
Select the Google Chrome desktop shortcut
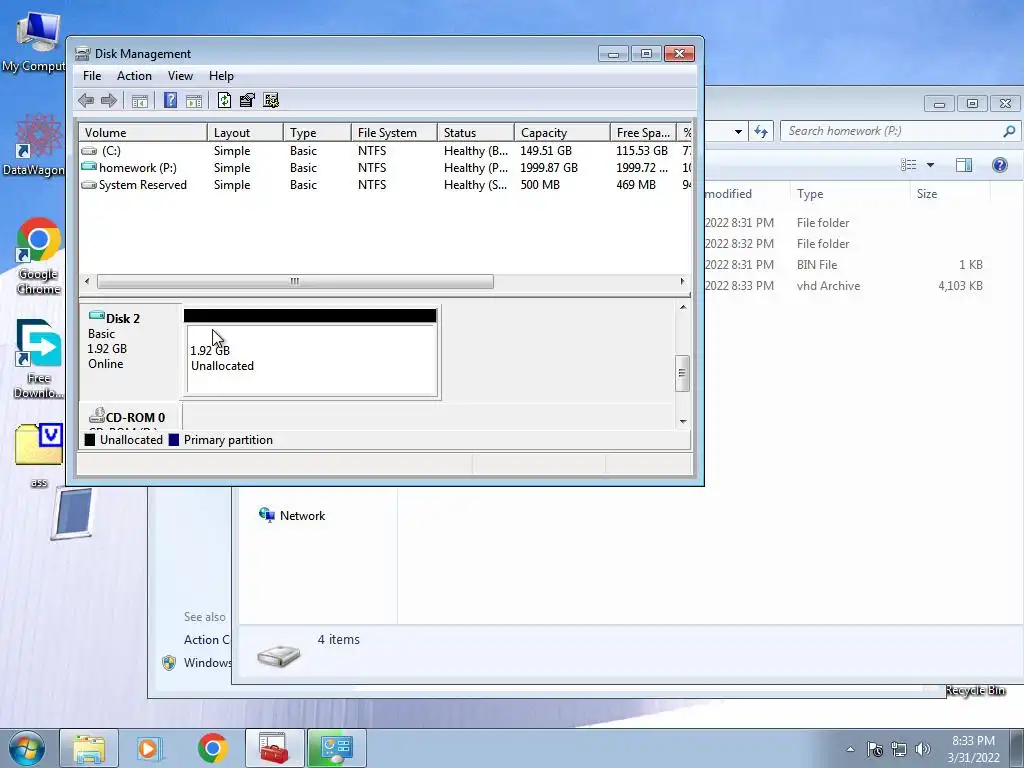pos(39,256)
